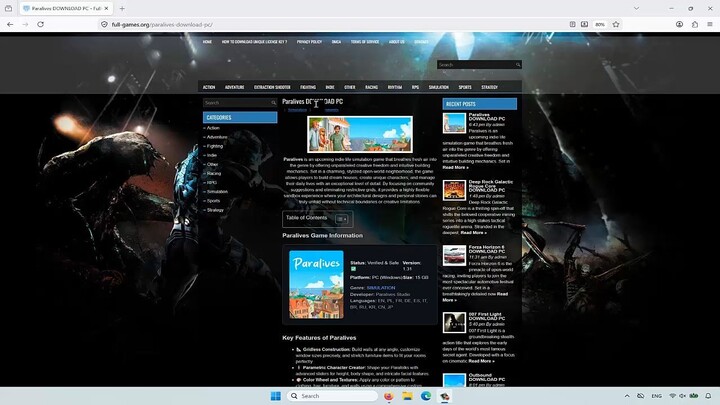This screenshot has width=720, height=405.
Task: Click the Paralives banner image
Action: point(360,134)
